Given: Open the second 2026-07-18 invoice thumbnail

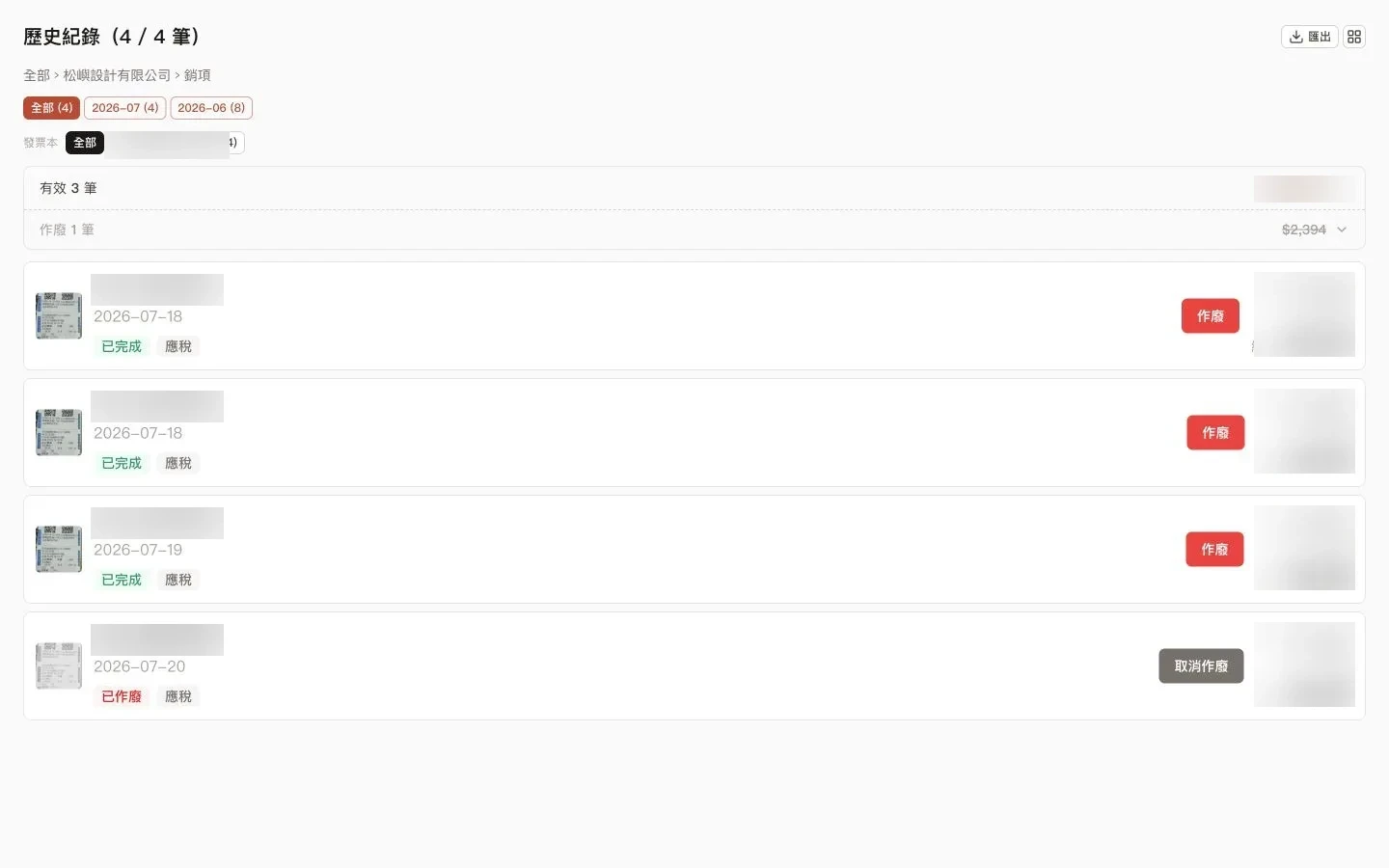Looking at the screenshot, I should tap(59, 432).
